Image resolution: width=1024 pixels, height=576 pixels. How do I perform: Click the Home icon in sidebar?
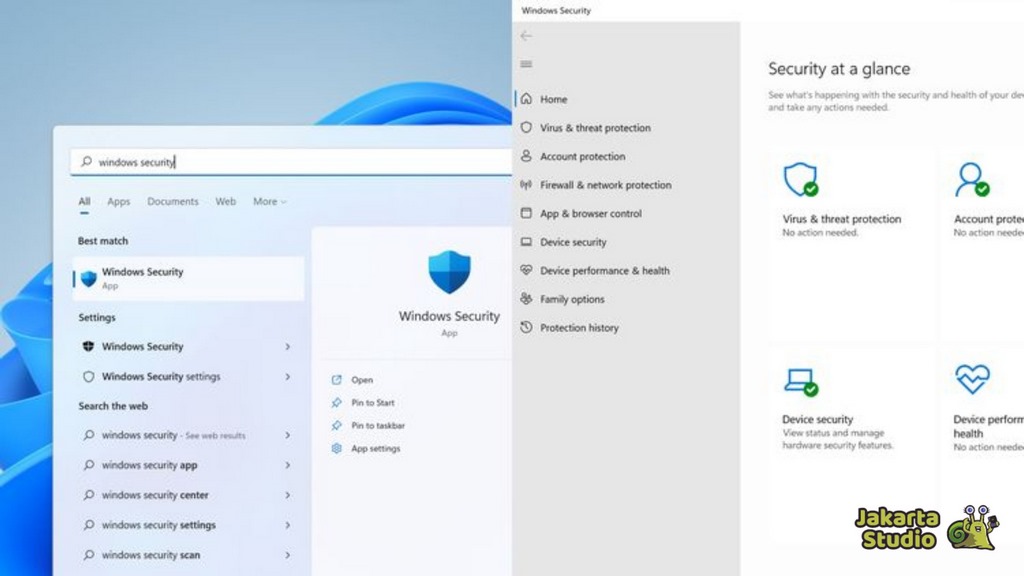[x=526, y=99]
